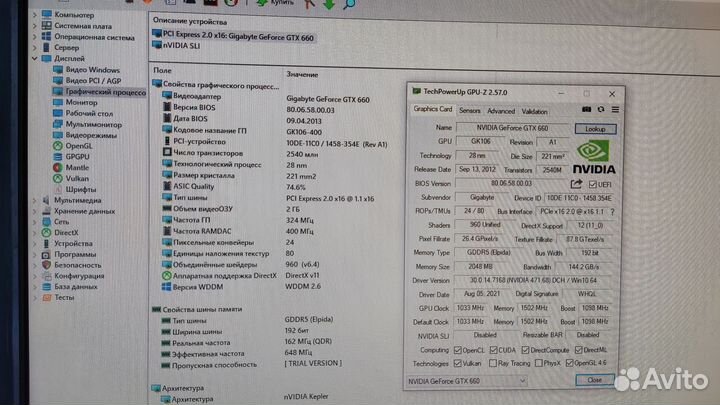Open the OpenGL page in the tree

click(79, 146)
